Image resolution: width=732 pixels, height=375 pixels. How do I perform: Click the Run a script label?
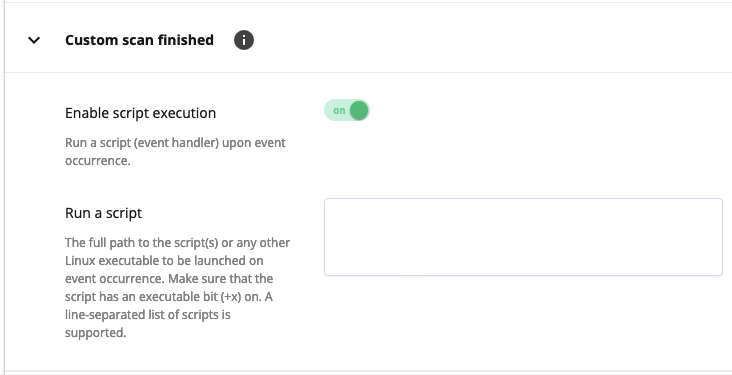point(103,213)
